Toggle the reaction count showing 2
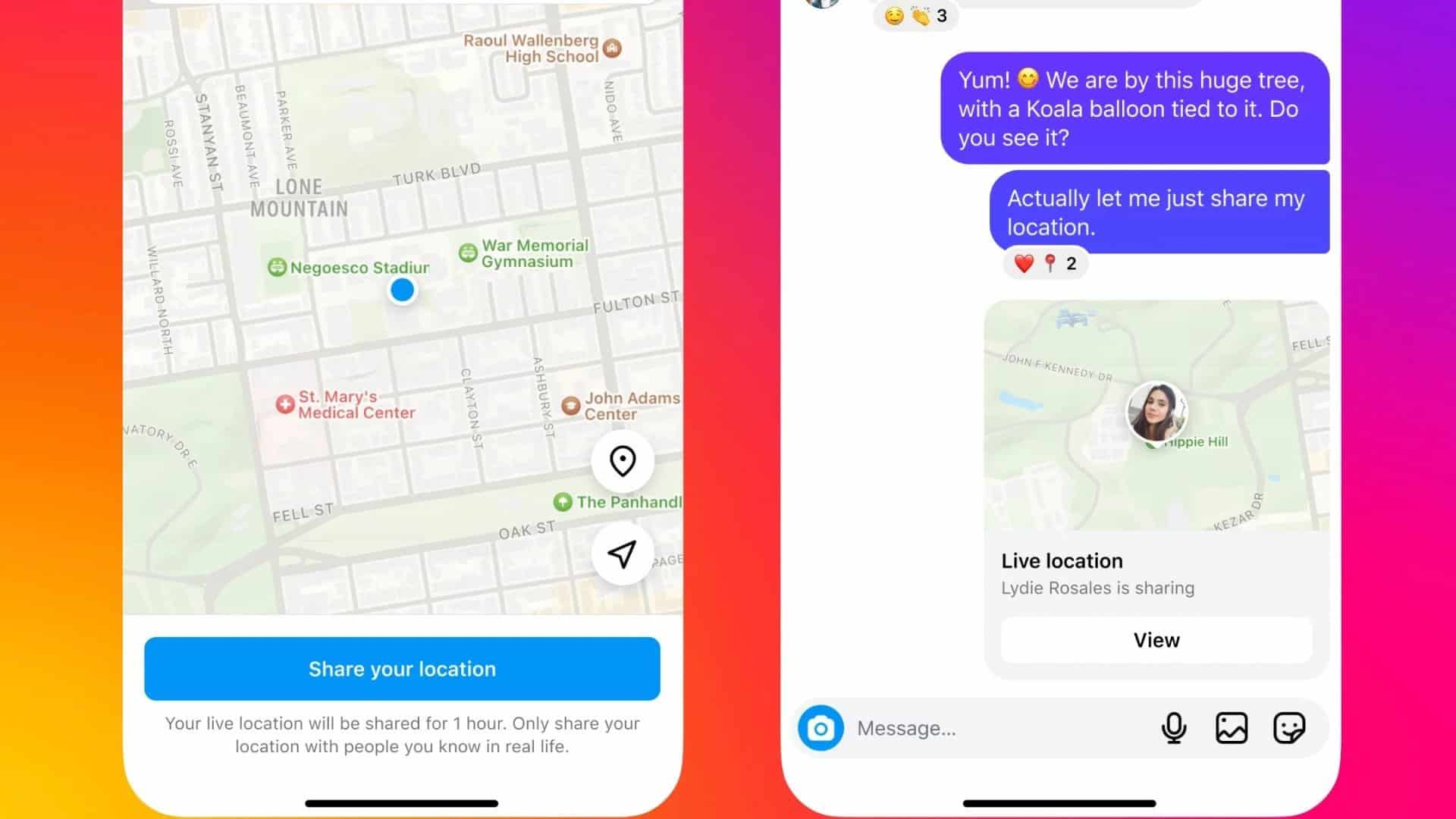The height and width of the screenshot is (819, 1456). pos(1043,263)
